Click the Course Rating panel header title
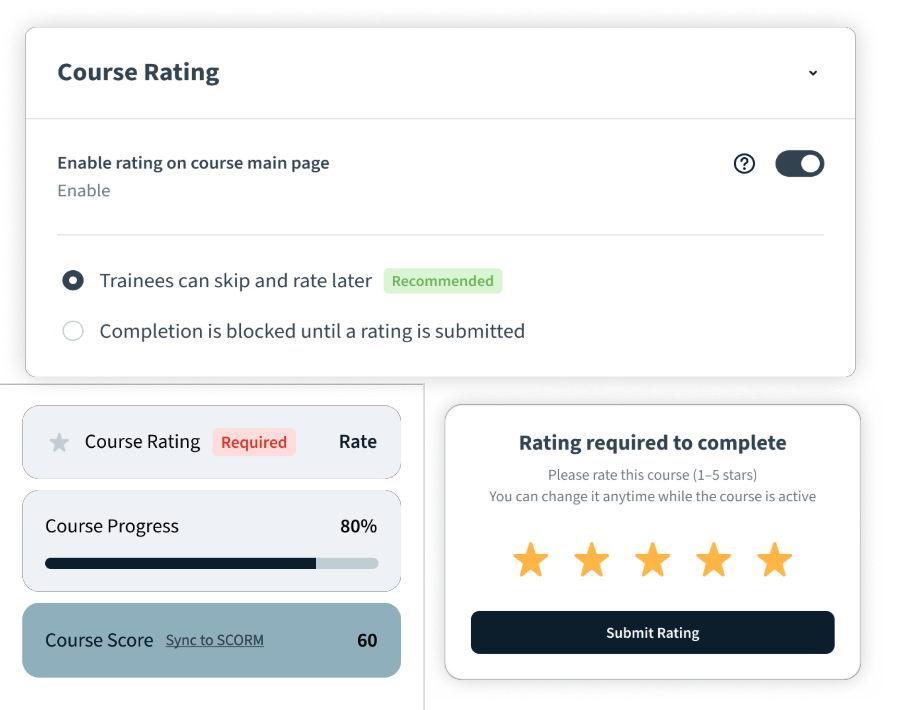898x710 pixels. point(138,73)
